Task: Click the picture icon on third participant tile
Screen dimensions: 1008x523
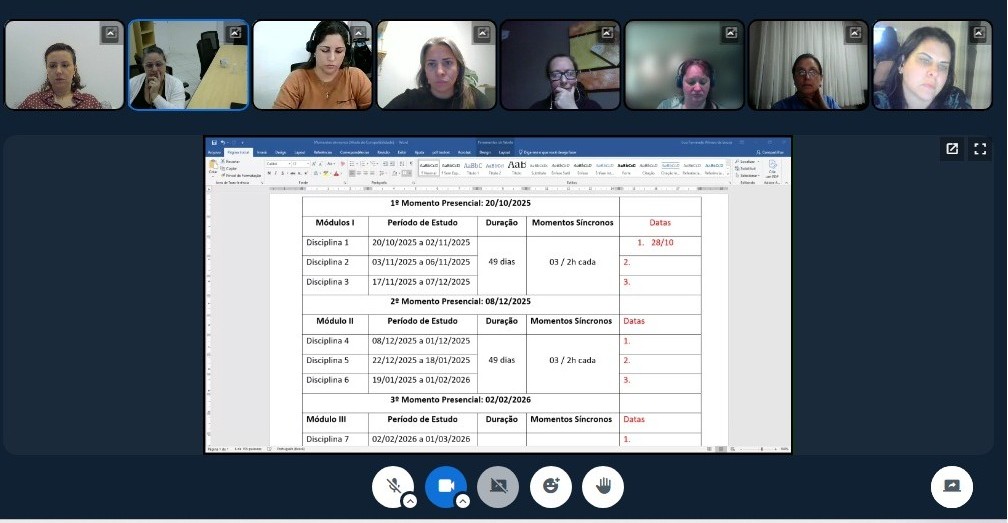Action: pos(358,34)
